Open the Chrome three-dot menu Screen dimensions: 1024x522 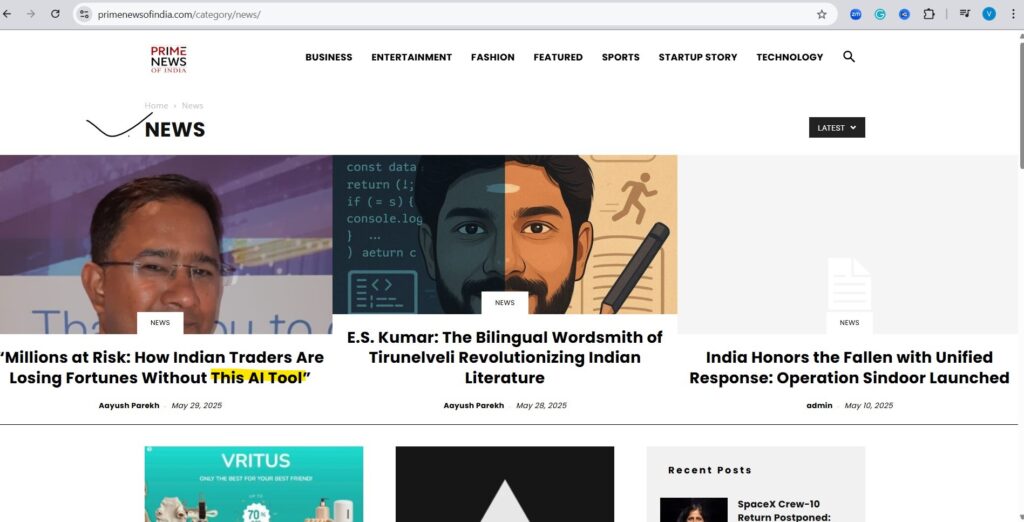coord(1013,14)
